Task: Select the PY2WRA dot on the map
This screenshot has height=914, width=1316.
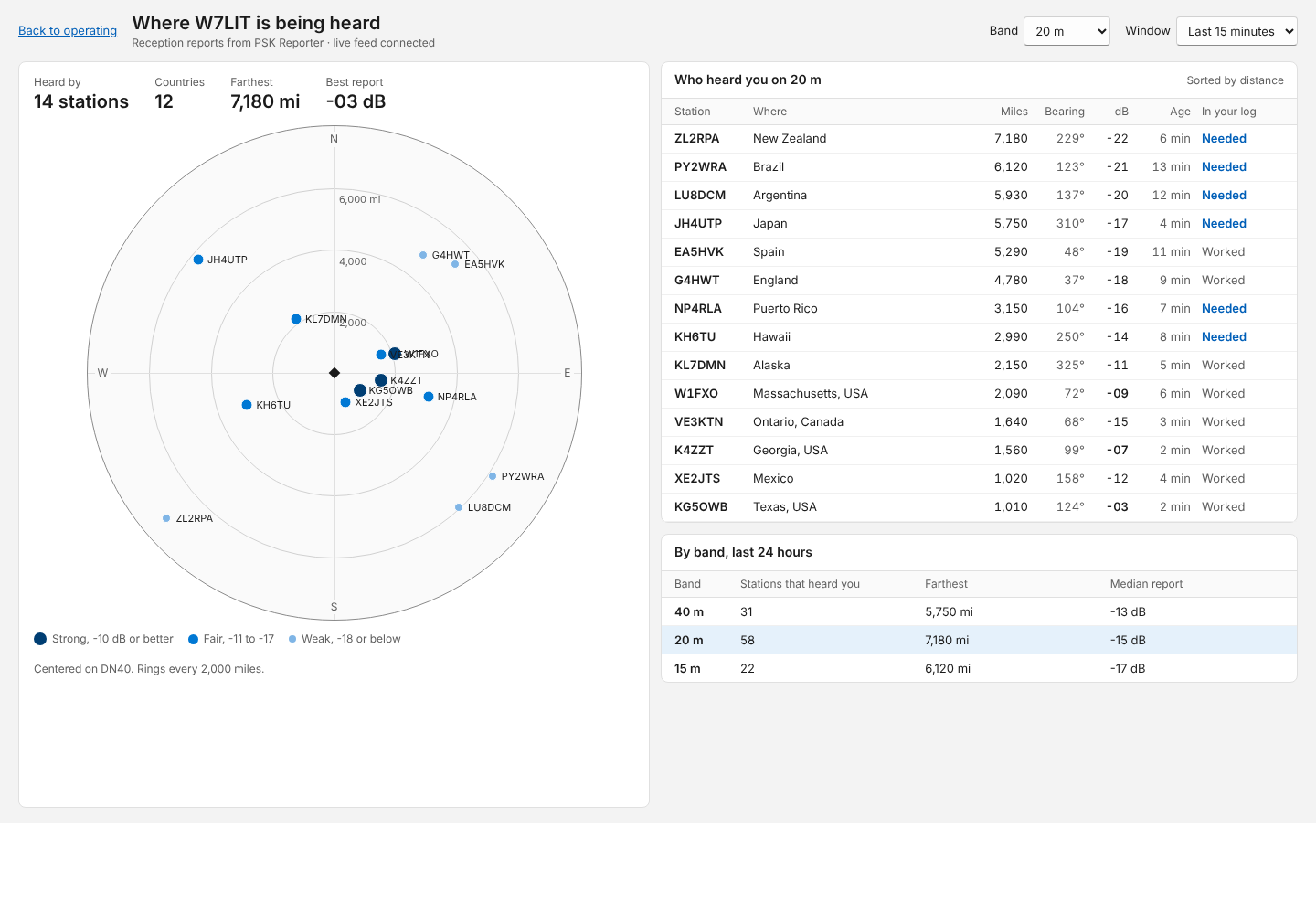Action: pyautogui.click(x=493, y=476)
